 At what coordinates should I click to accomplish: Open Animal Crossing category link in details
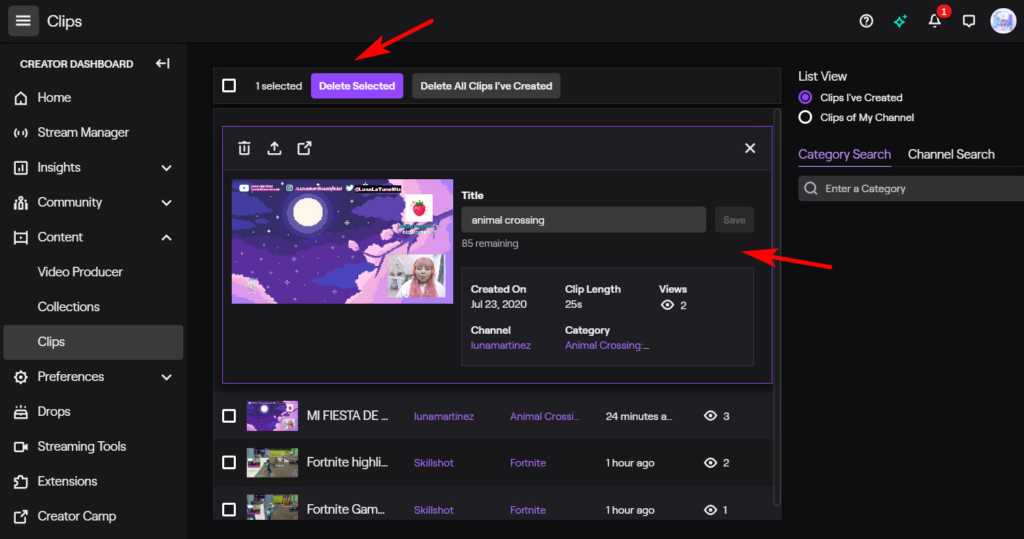tap(607, 346)
